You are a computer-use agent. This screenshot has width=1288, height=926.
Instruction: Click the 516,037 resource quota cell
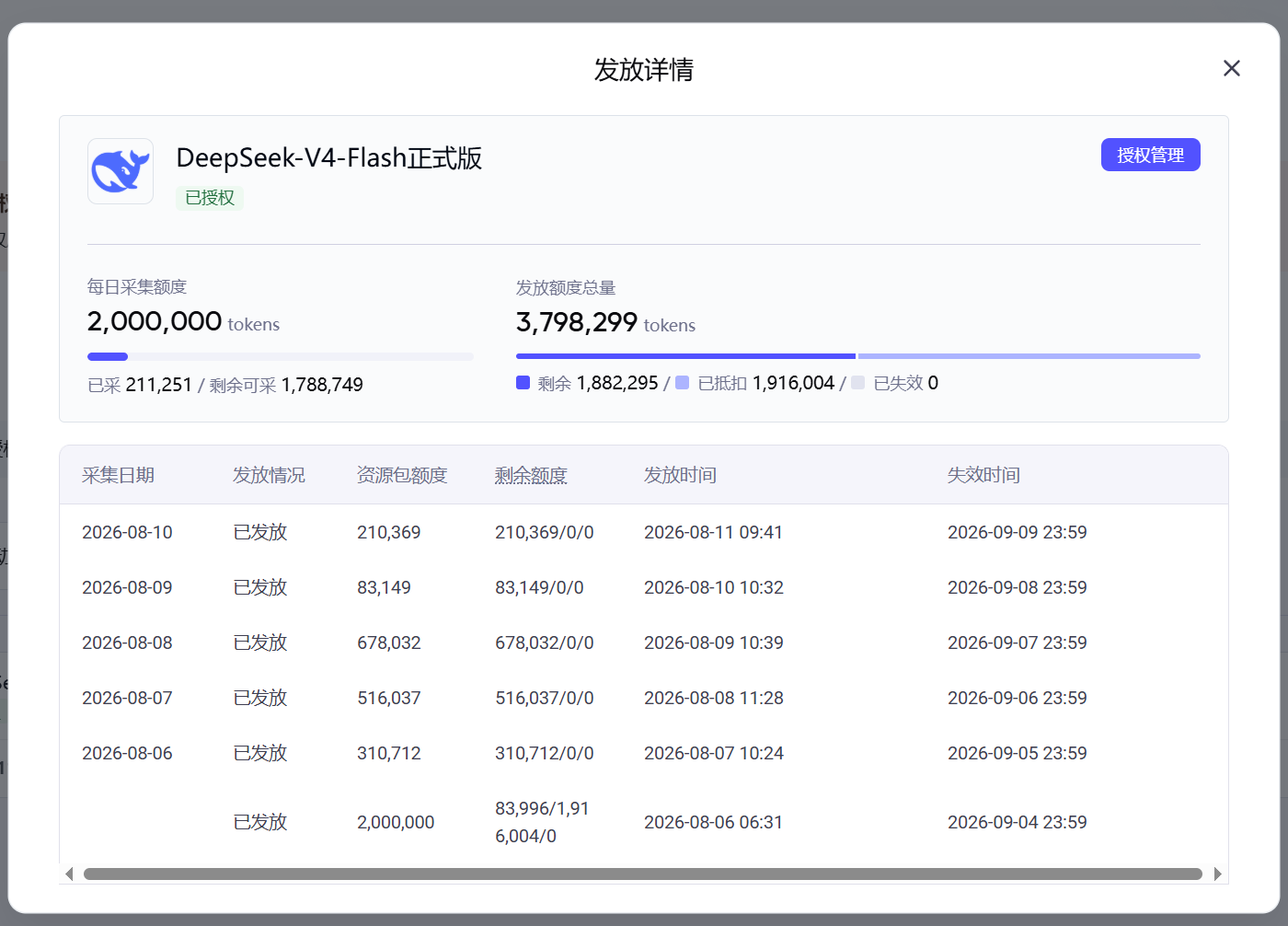(x=389, y=698)
